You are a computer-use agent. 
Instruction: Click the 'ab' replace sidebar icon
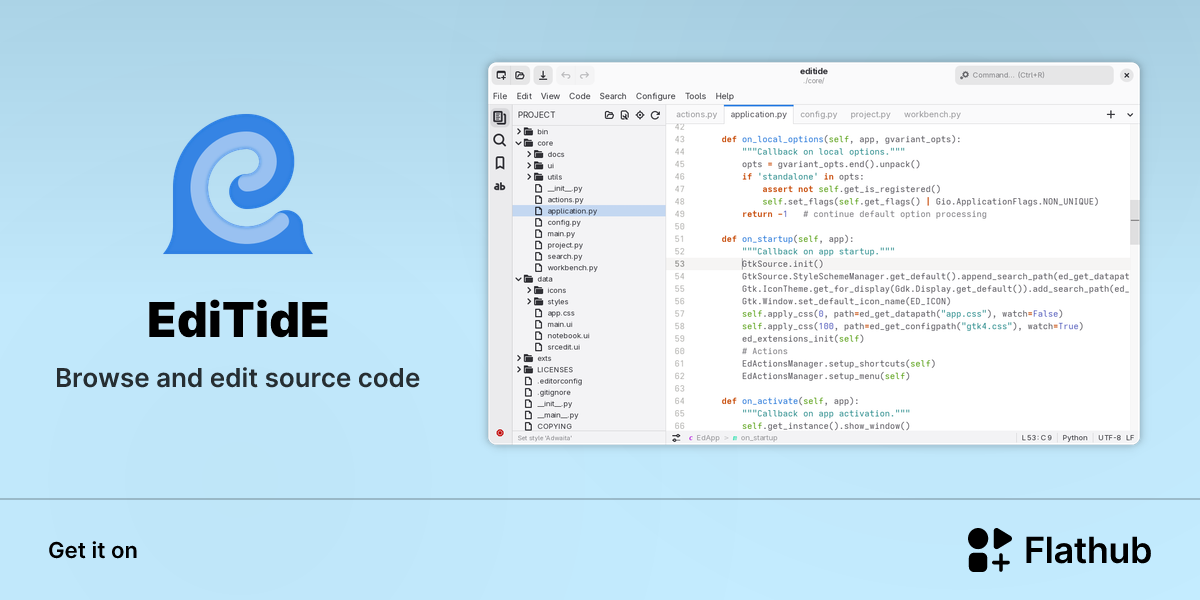(500, 186)
